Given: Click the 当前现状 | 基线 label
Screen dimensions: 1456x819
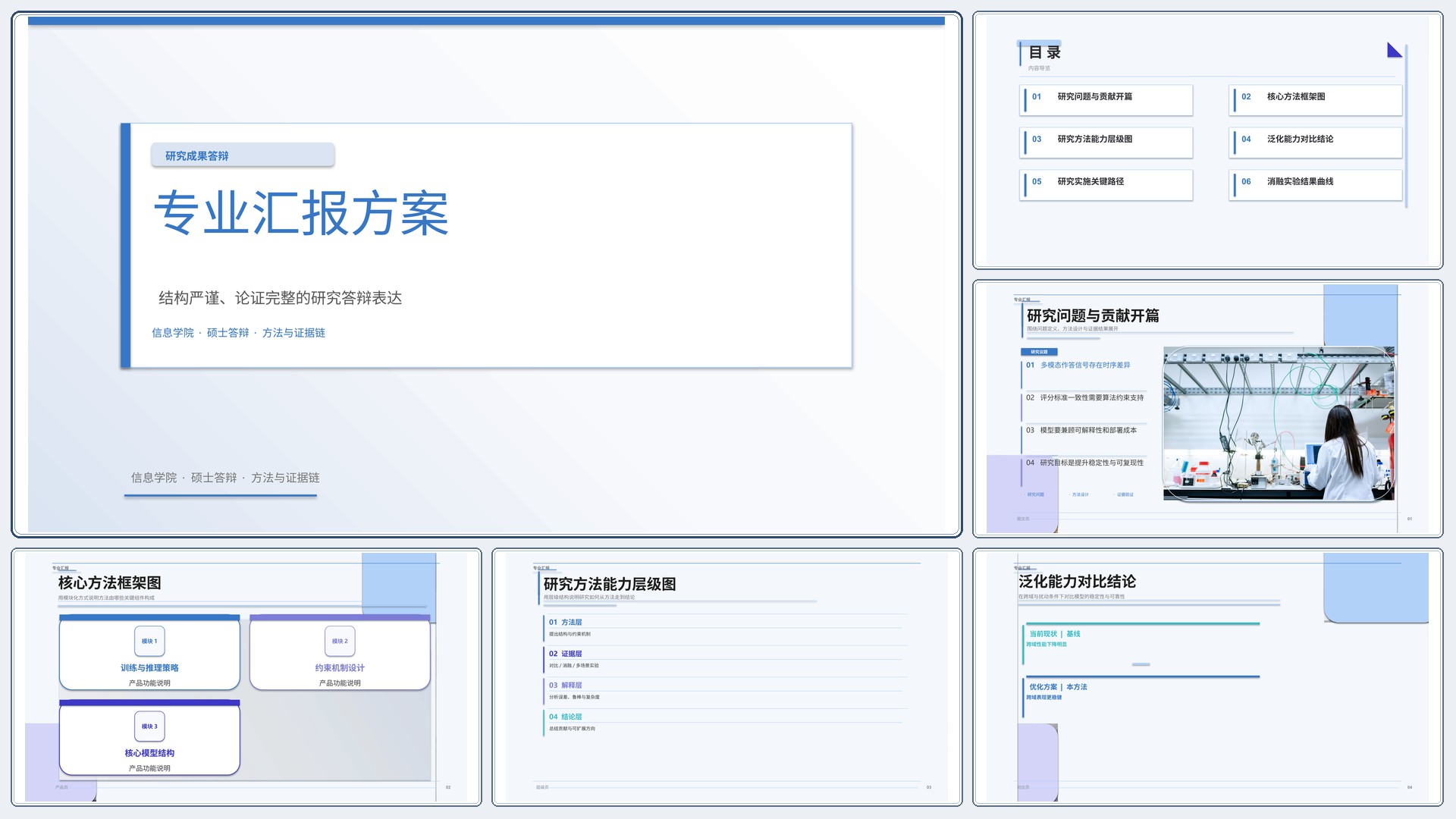Looking at the screenshot, I should coord(1055,634).
